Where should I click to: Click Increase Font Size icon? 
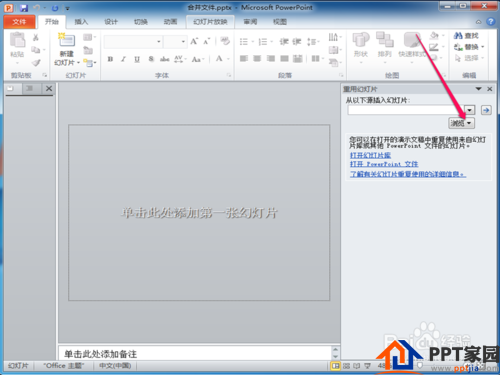(x=194, y=41)
